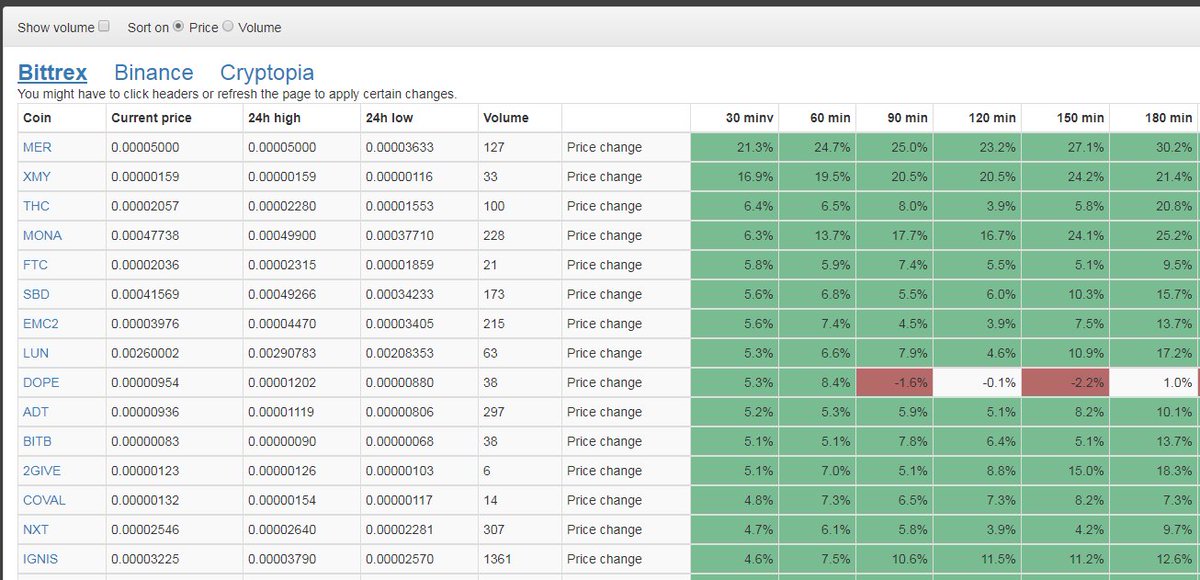Open the LUN coin link
The image size is (1200, 580).
tap(35, 353)
